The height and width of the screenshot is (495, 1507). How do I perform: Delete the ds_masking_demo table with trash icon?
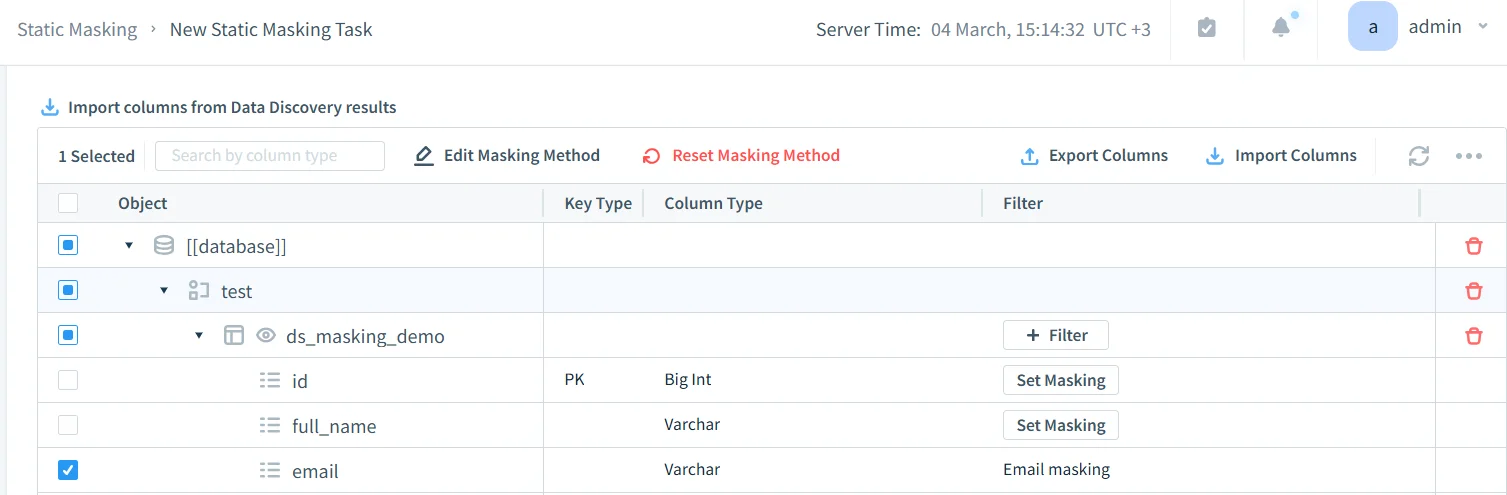point(1474,336)
